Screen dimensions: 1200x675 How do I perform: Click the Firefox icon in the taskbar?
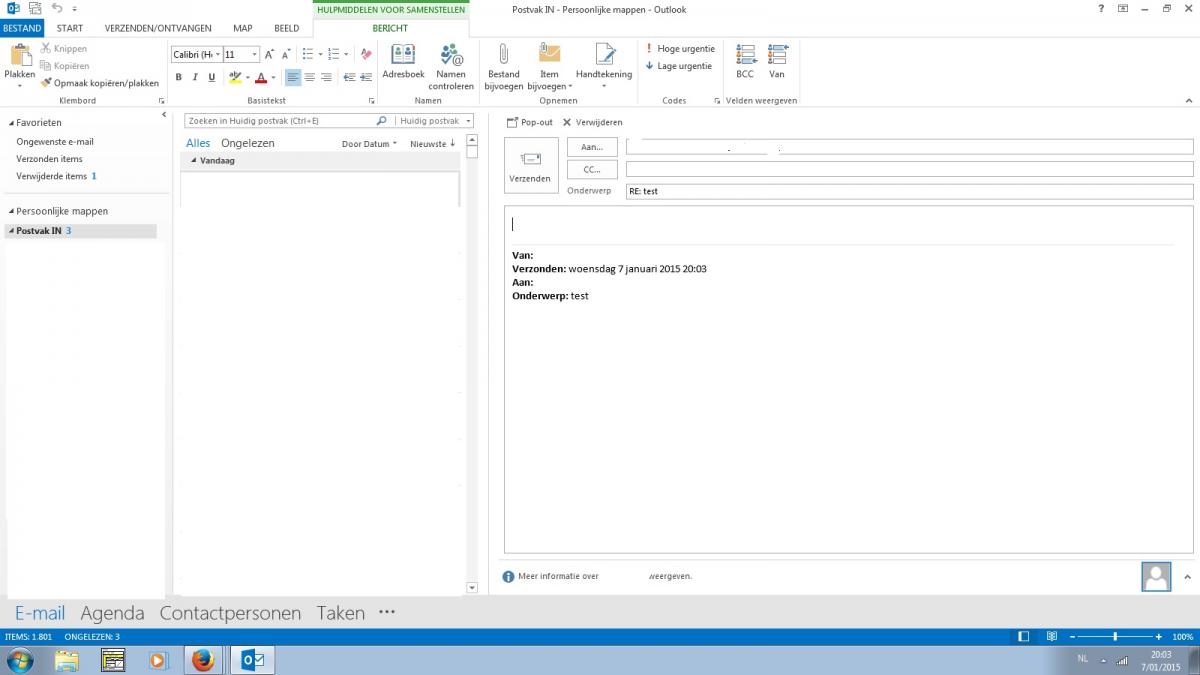tap(203, 660)
